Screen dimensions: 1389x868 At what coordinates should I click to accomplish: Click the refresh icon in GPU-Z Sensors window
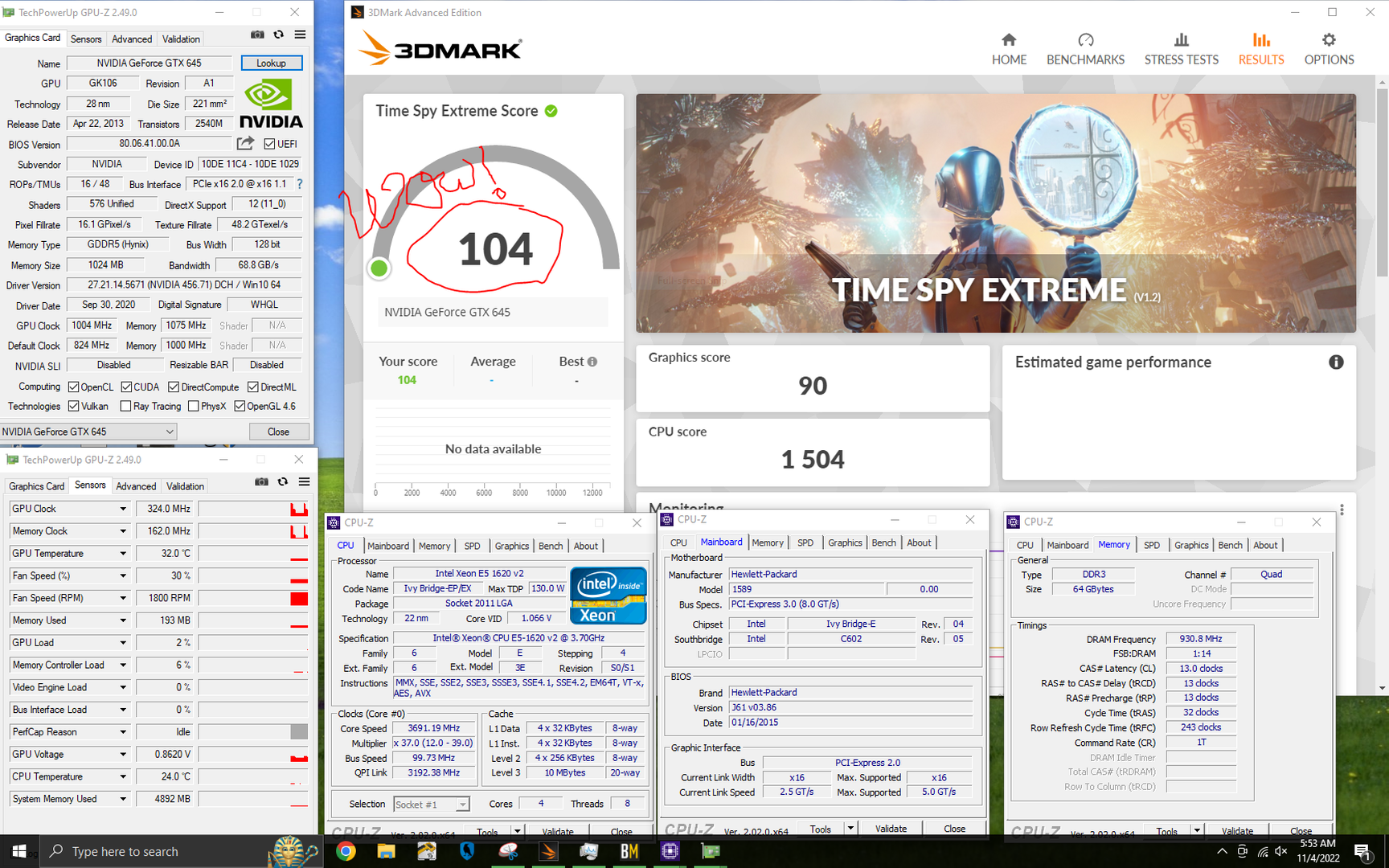pos(283,481)
